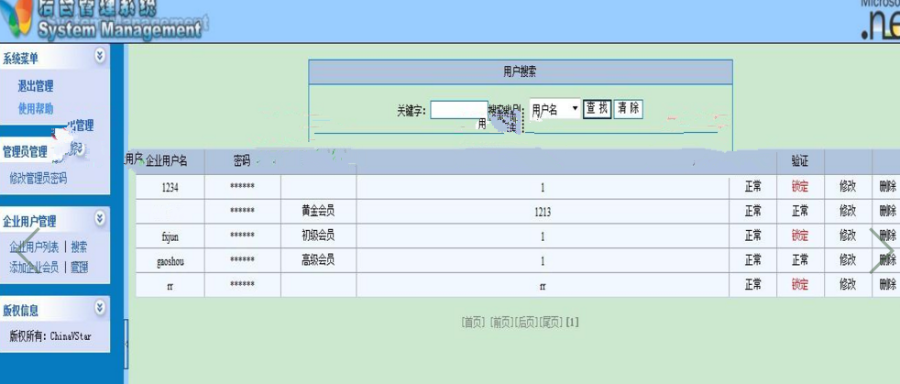Screen dimensions: 900x384
Task: Click the 查找 search button
Action: pos(598,109)
